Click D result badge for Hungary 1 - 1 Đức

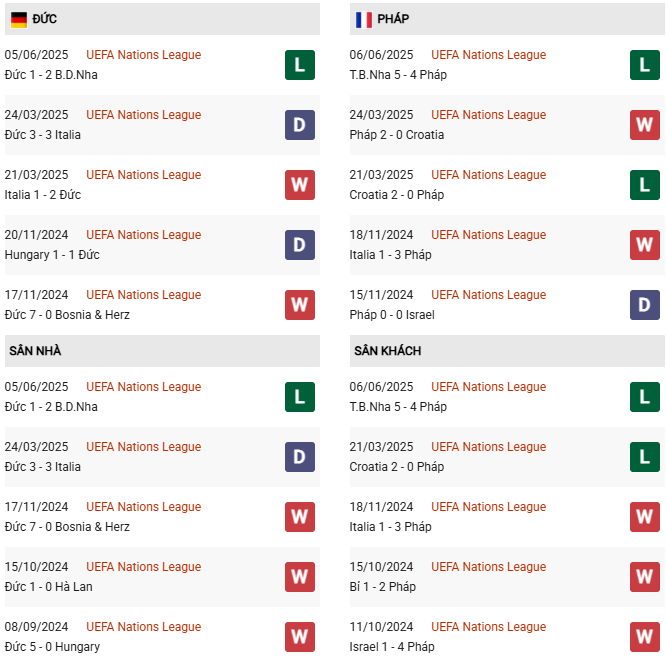[300, 245]
